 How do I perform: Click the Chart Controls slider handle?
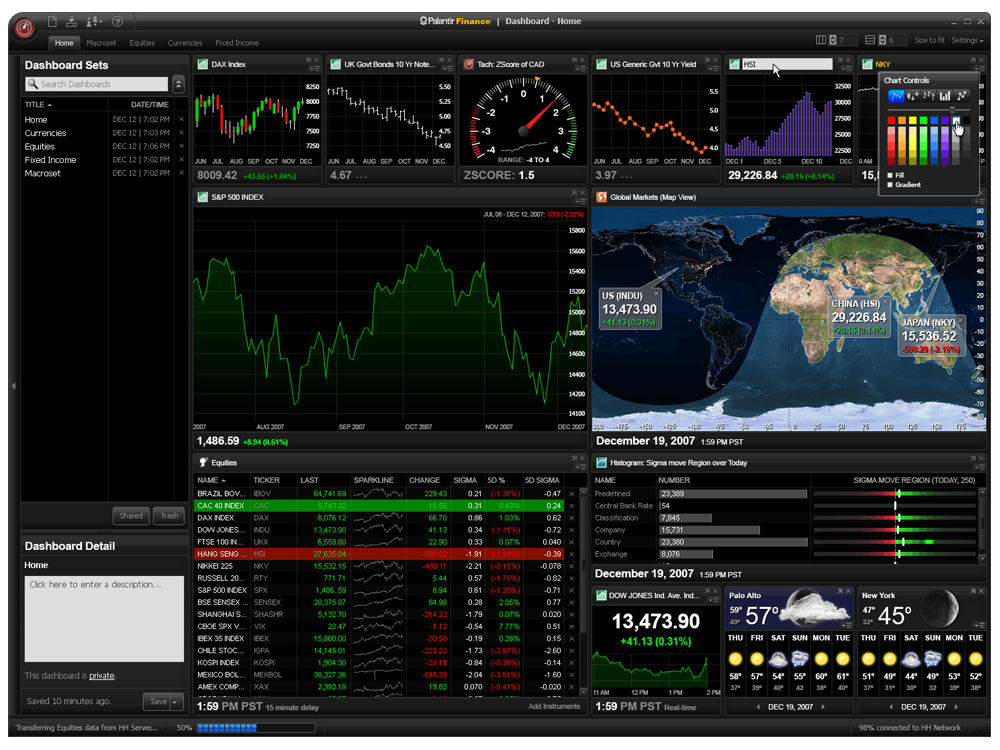click(x=952, y=110)
